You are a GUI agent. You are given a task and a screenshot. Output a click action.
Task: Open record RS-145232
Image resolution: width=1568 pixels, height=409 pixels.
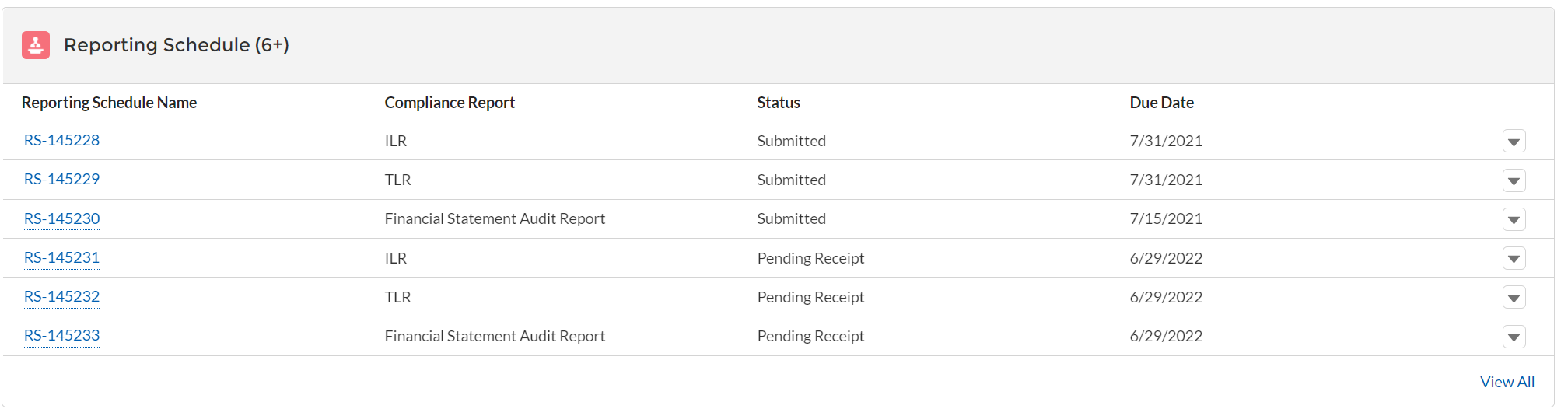(61, 296)
